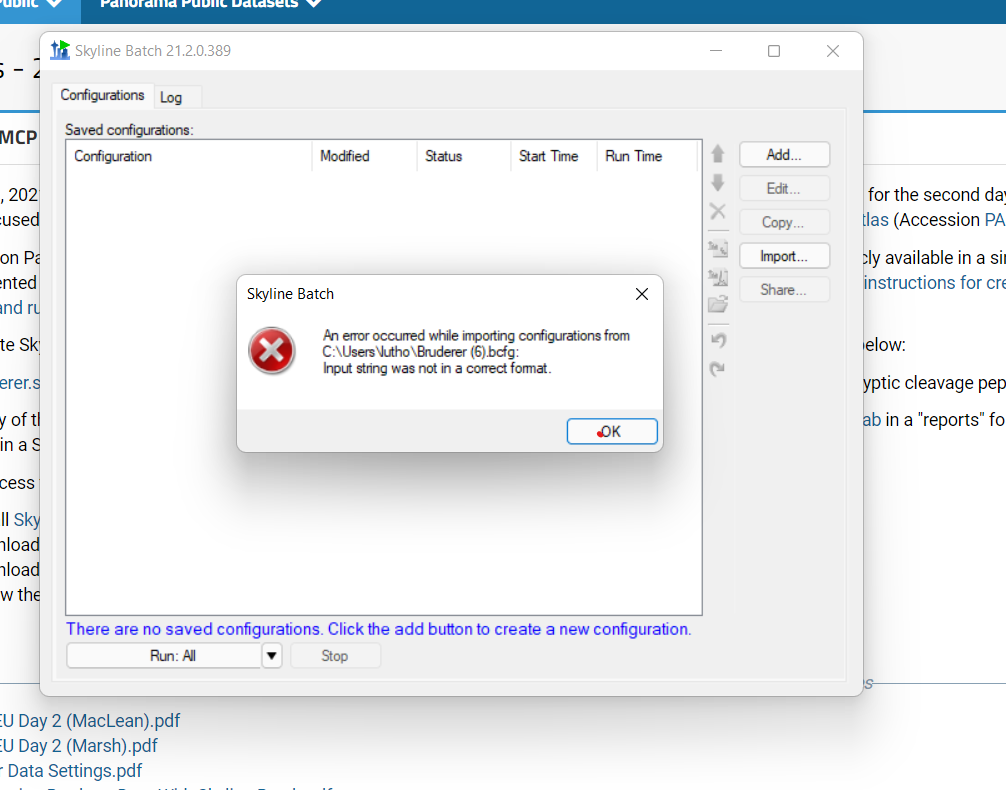Close the Skyline Batch error dialog
This screenshot has height=790, width=1006.
(x=642, y=294)
